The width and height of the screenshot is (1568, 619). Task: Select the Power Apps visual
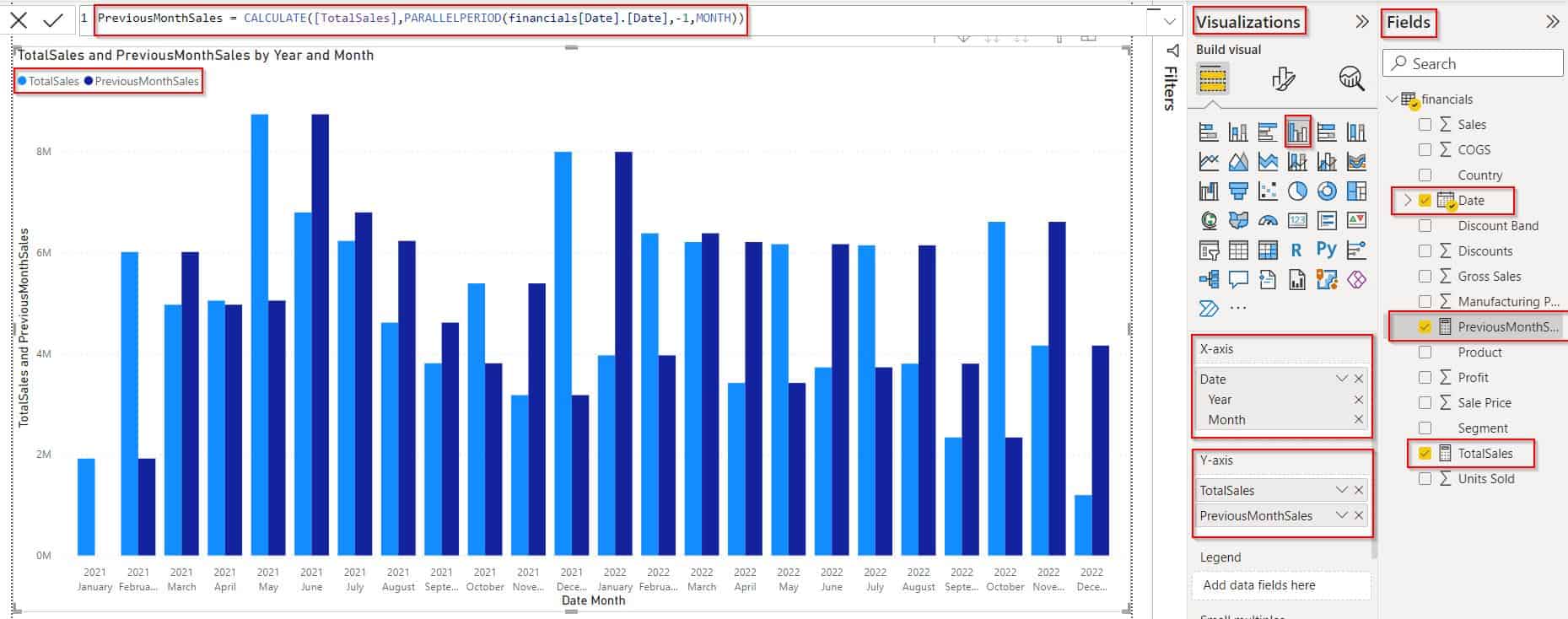pos(1356,280)
